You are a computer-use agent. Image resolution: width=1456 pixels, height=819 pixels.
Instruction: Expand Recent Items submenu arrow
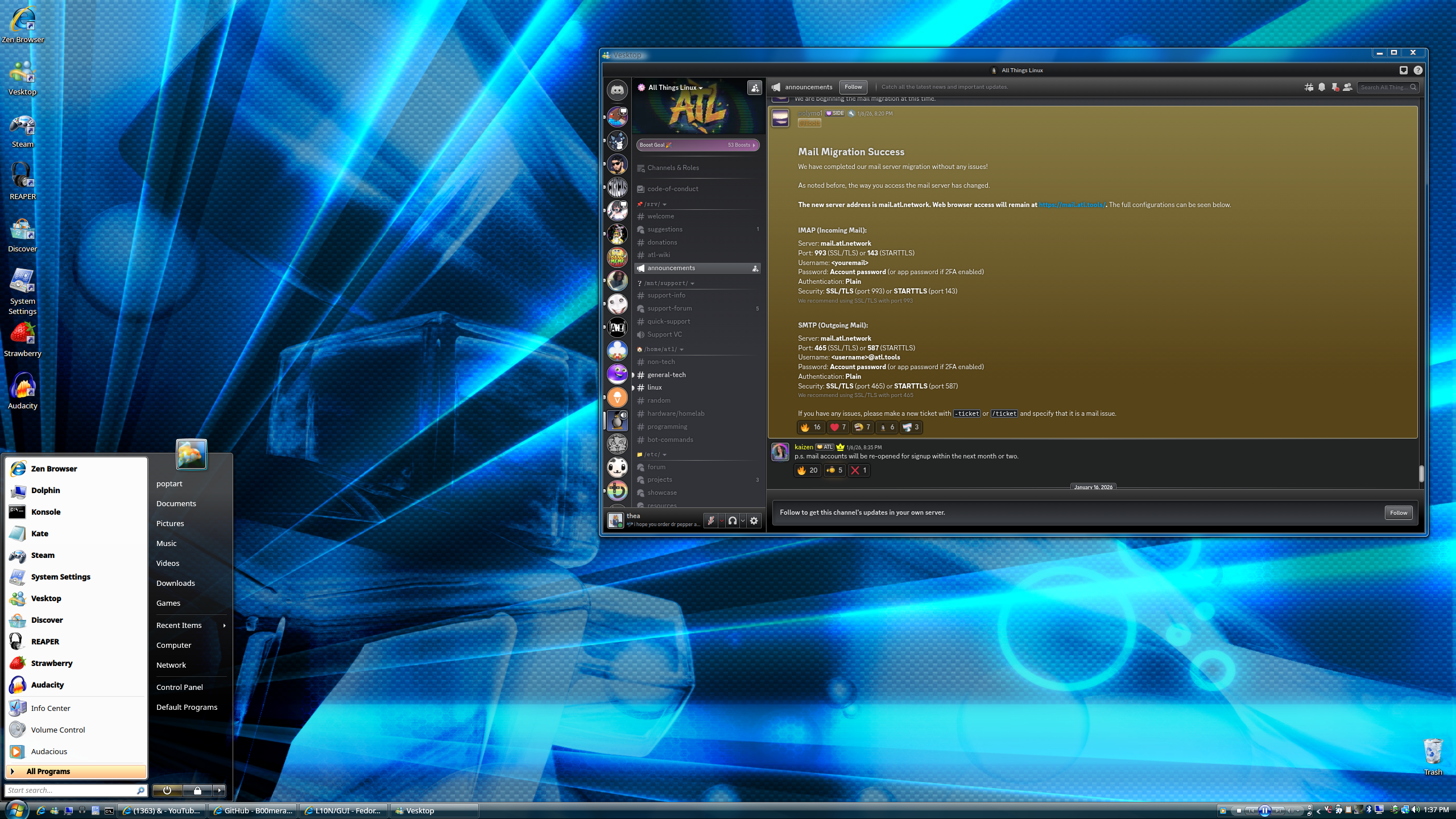[225, 626]
